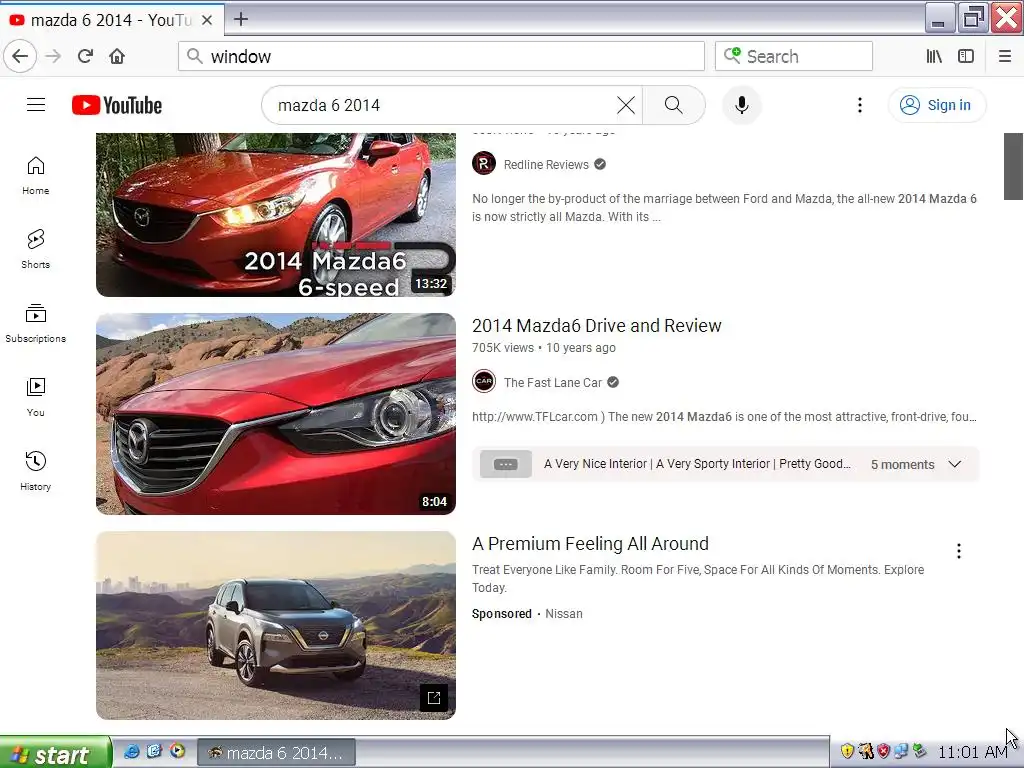
Task: Open browser library icon
Action: pyautogui.click(x=934, y=56)
